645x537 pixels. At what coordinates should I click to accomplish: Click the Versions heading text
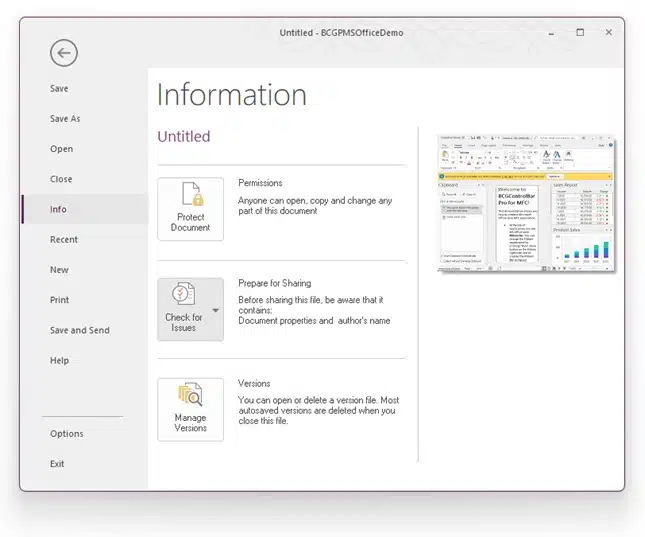click(x=254, y=384)
